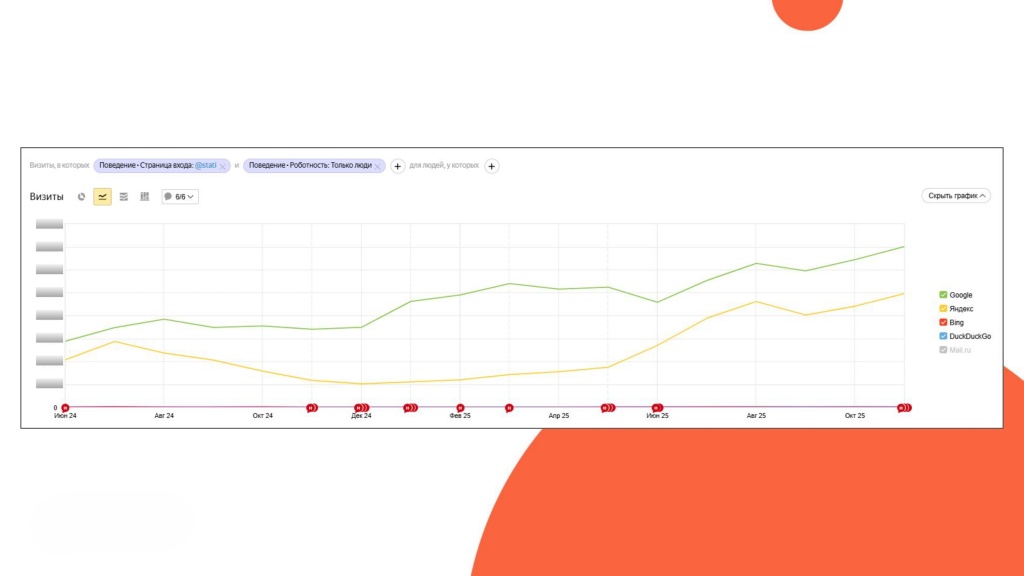Open annotation marker between Окт 24 and Дек 24
The image size is (1024, 576).
312,408
